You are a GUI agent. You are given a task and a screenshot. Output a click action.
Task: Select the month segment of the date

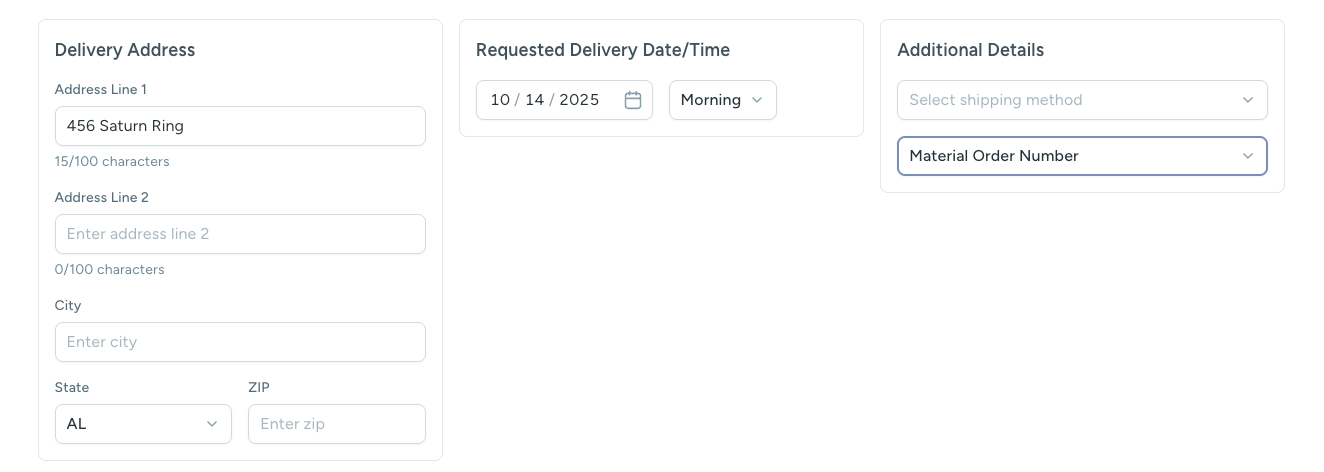tap(500, 100)
